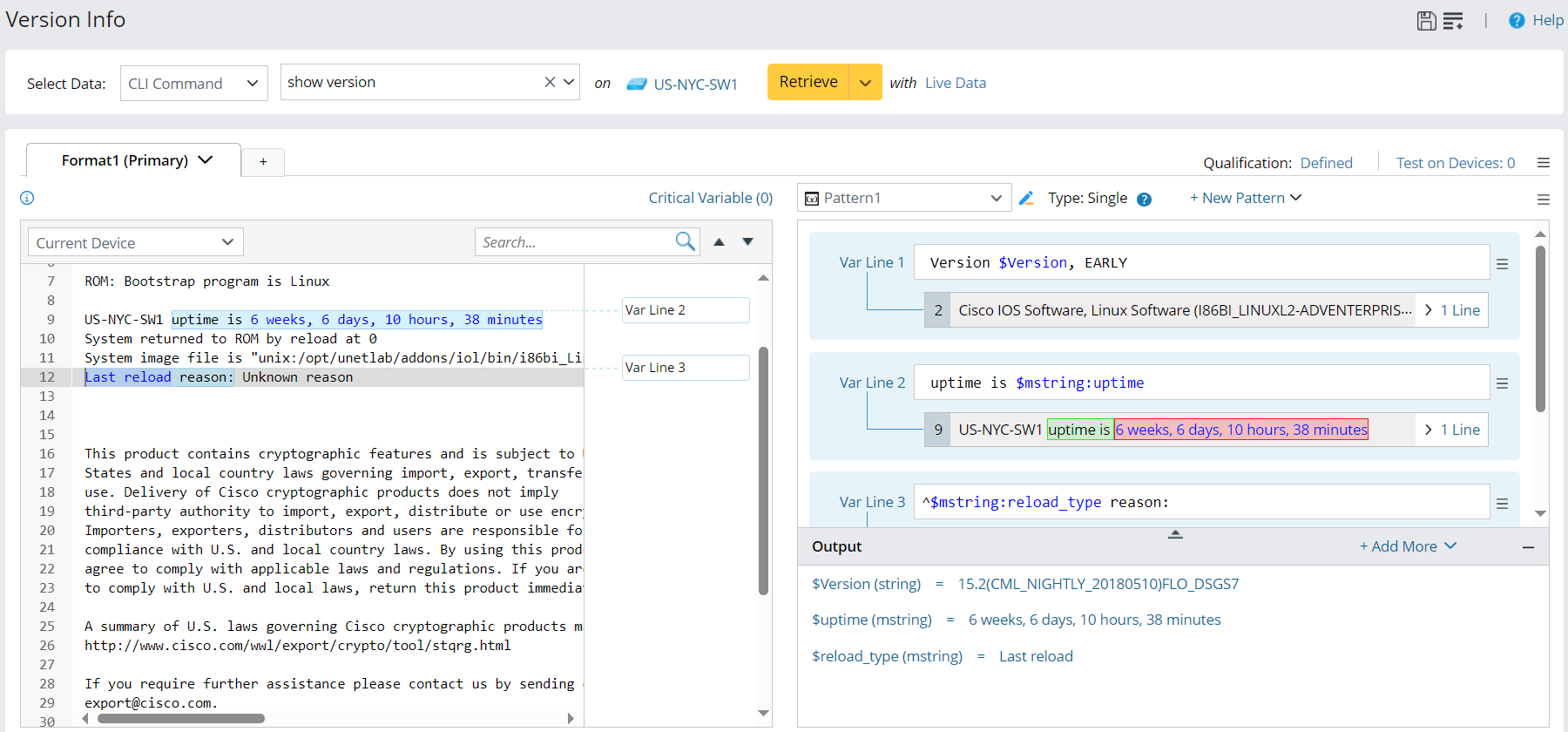Jump to previous search result arrow
This screenshot has width=1568, height=732.
coord(719,242)
